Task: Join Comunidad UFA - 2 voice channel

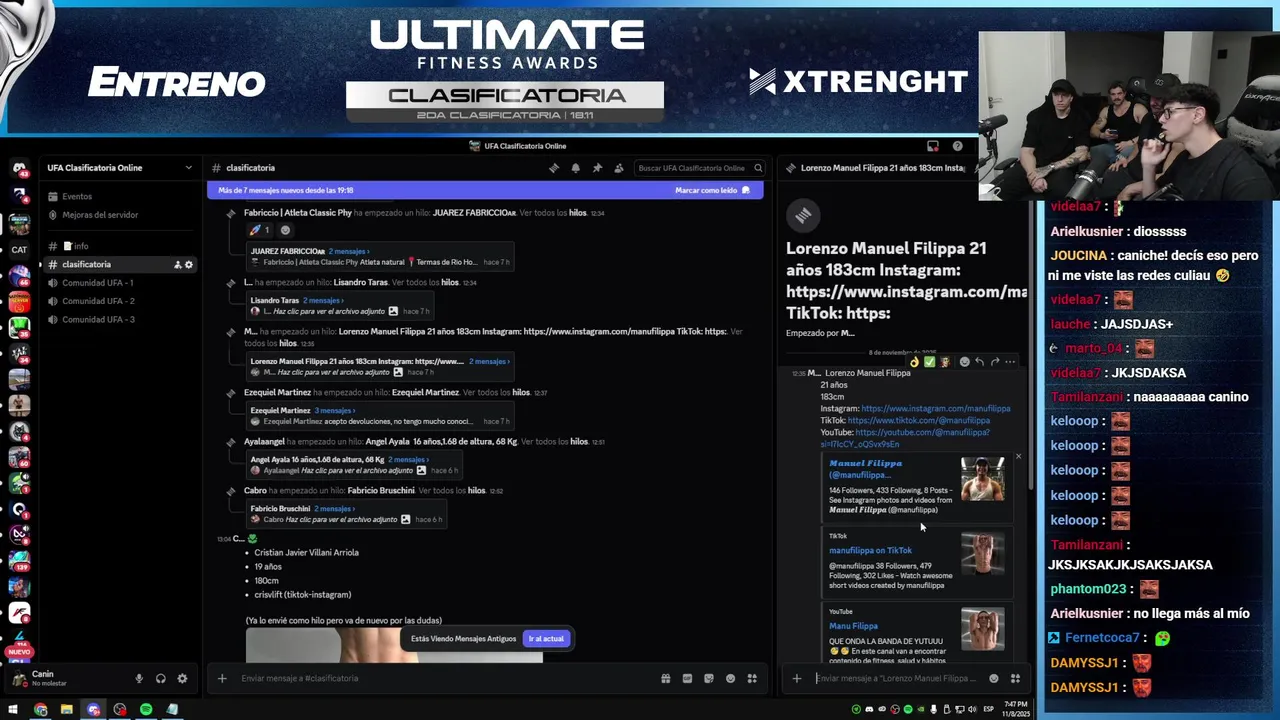Action: click(x=120, y=301)
